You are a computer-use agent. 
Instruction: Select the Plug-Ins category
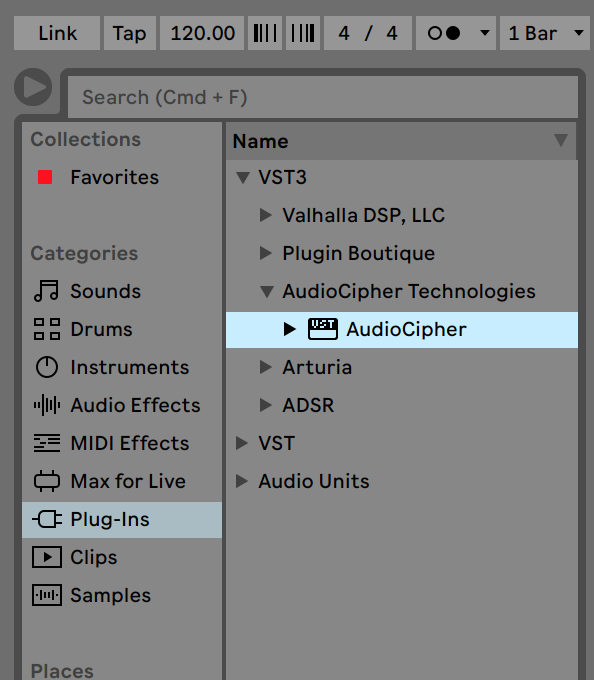122,520
